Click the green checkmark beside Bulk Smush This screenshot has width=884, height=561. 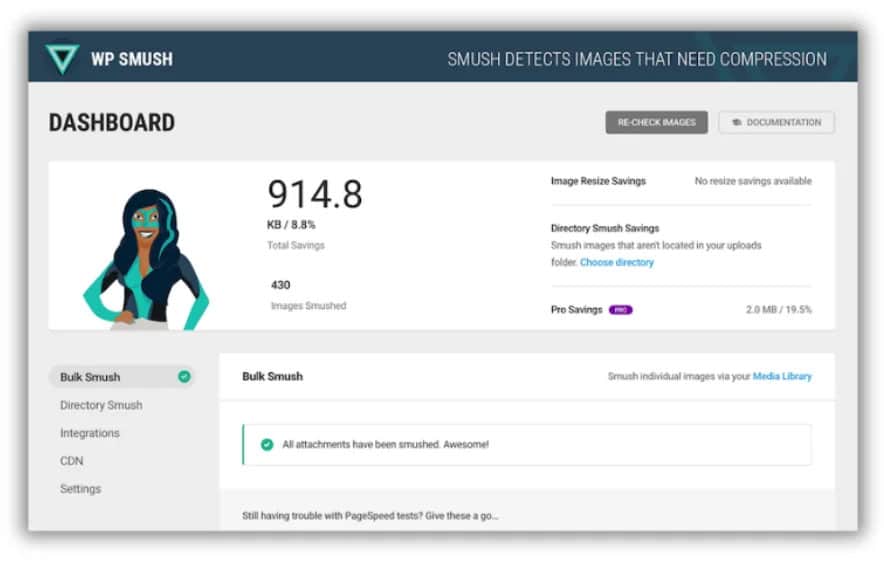tap(184, 377)
